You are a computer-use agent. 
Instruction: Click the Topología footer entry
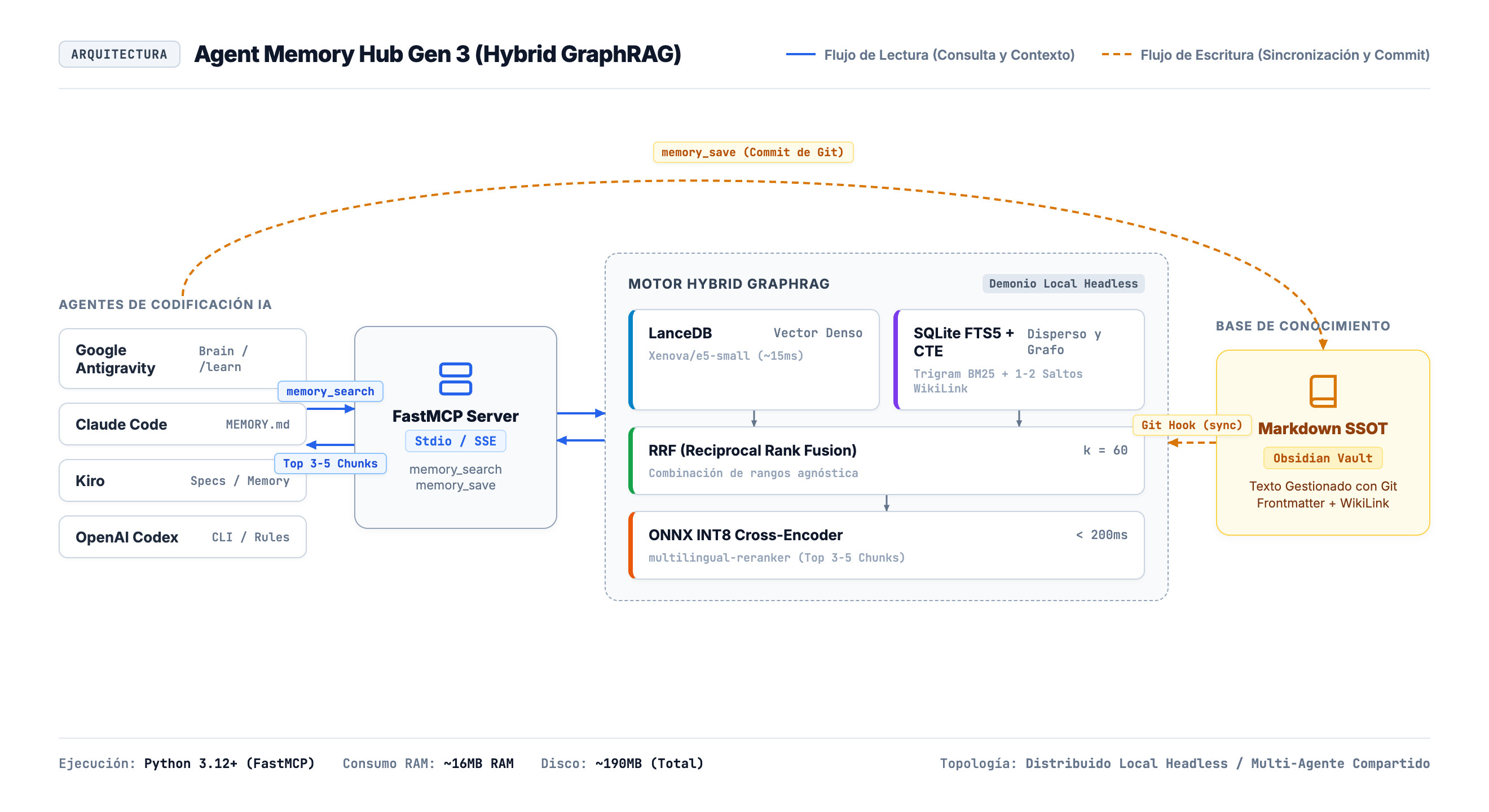tap(1184, 764)
